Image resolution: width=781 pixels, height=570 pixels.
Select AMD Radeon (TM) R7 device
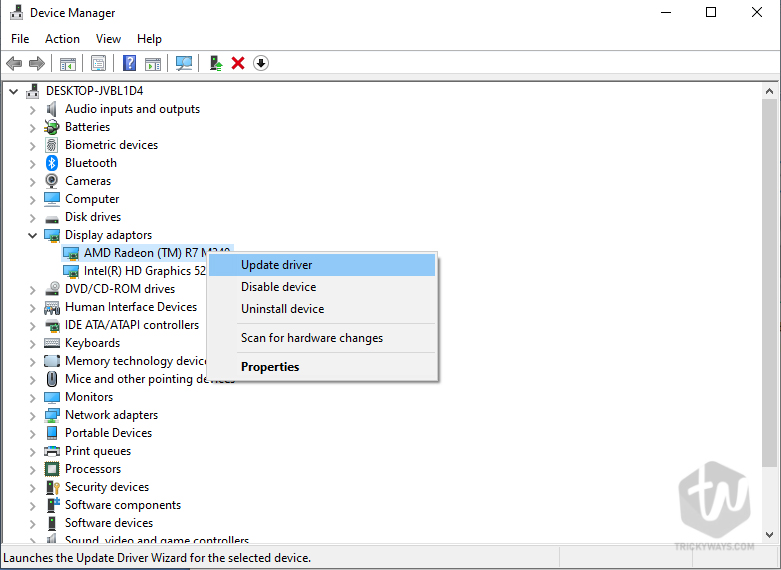pyautogui.click(x=145, y=253)
